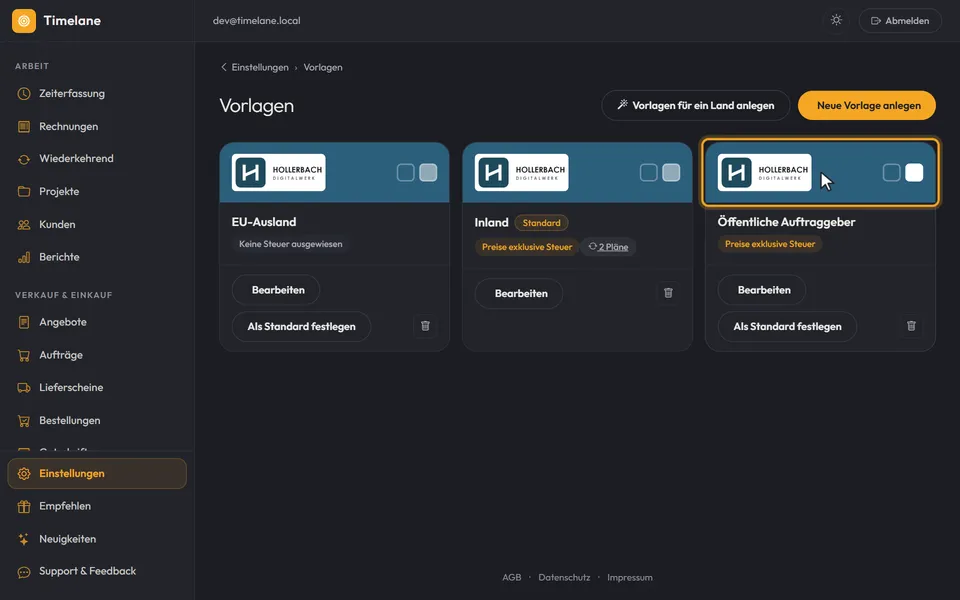Image resolution: width=960 pixels, height=600 pixels.
Task: Open the Impressum footer link
Action: point(630,577)
